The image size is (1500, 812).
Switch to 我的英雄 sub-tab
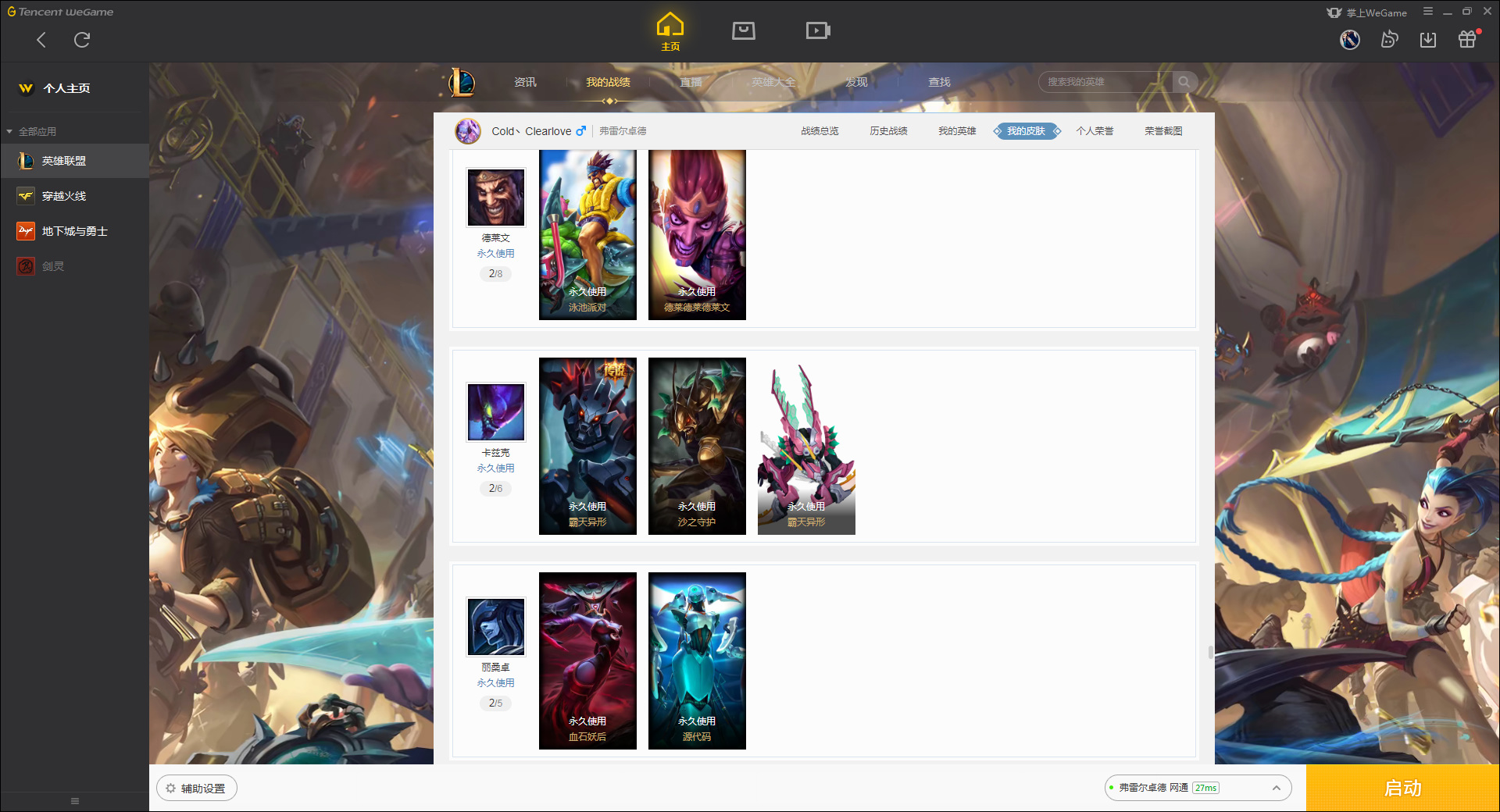click(x=957, y=131)
